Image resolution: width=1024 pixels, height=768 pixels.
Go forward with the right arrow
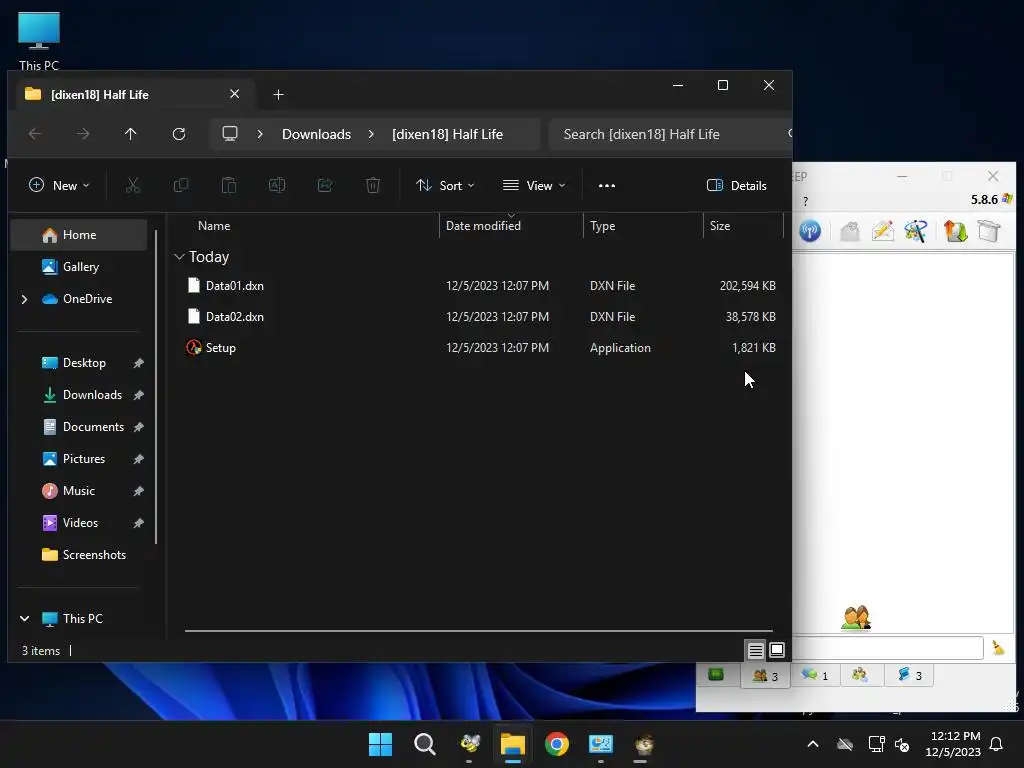83,134
